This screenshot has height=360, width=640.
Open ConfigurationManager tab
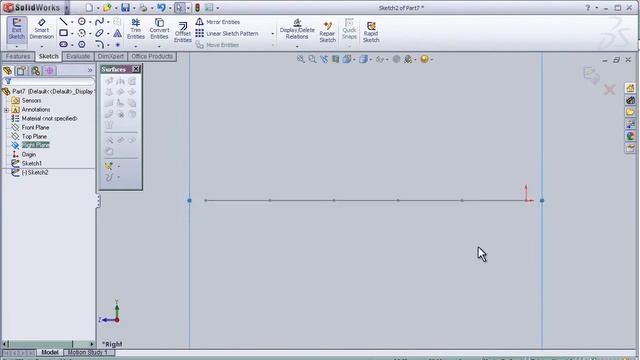click(36, 71)
